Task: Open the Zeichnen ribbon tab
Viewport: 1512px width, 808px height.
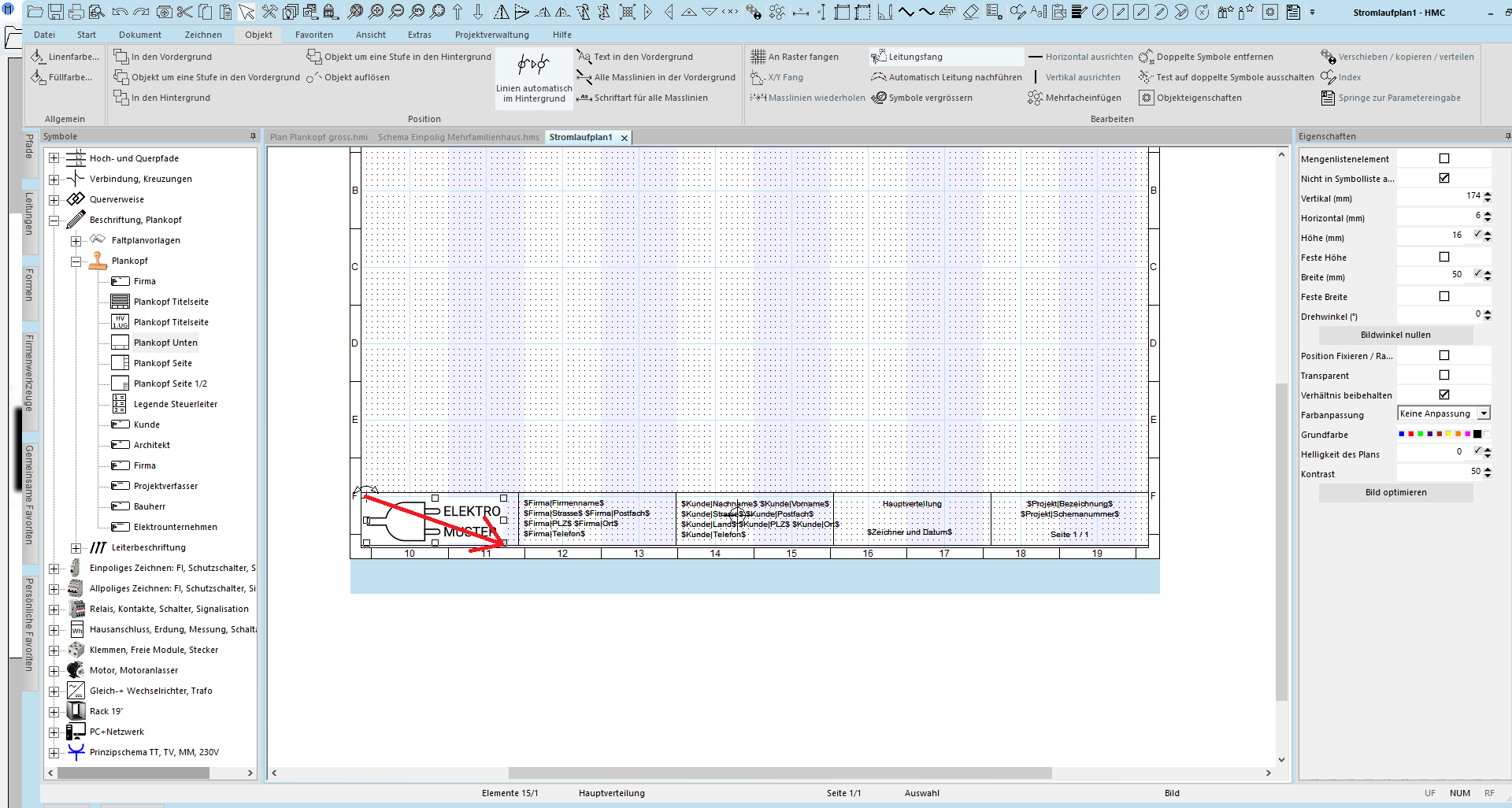Action: [203, 35]
